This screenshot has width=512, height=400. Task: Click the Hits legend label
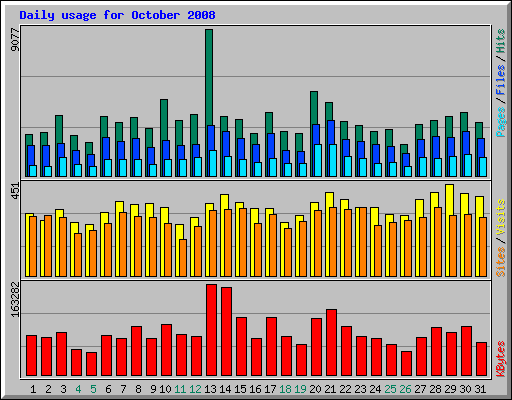[500, 41]
